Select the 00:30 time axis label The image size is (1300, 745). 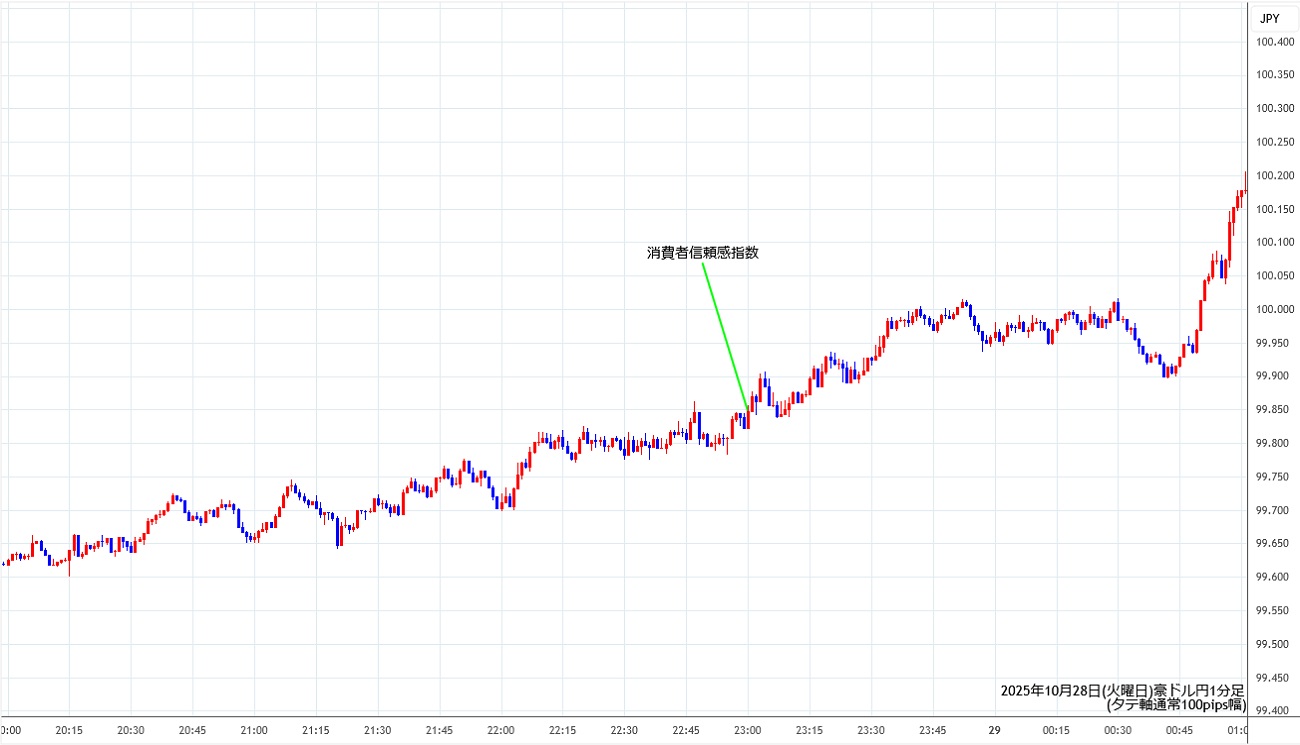(1118, 730)
